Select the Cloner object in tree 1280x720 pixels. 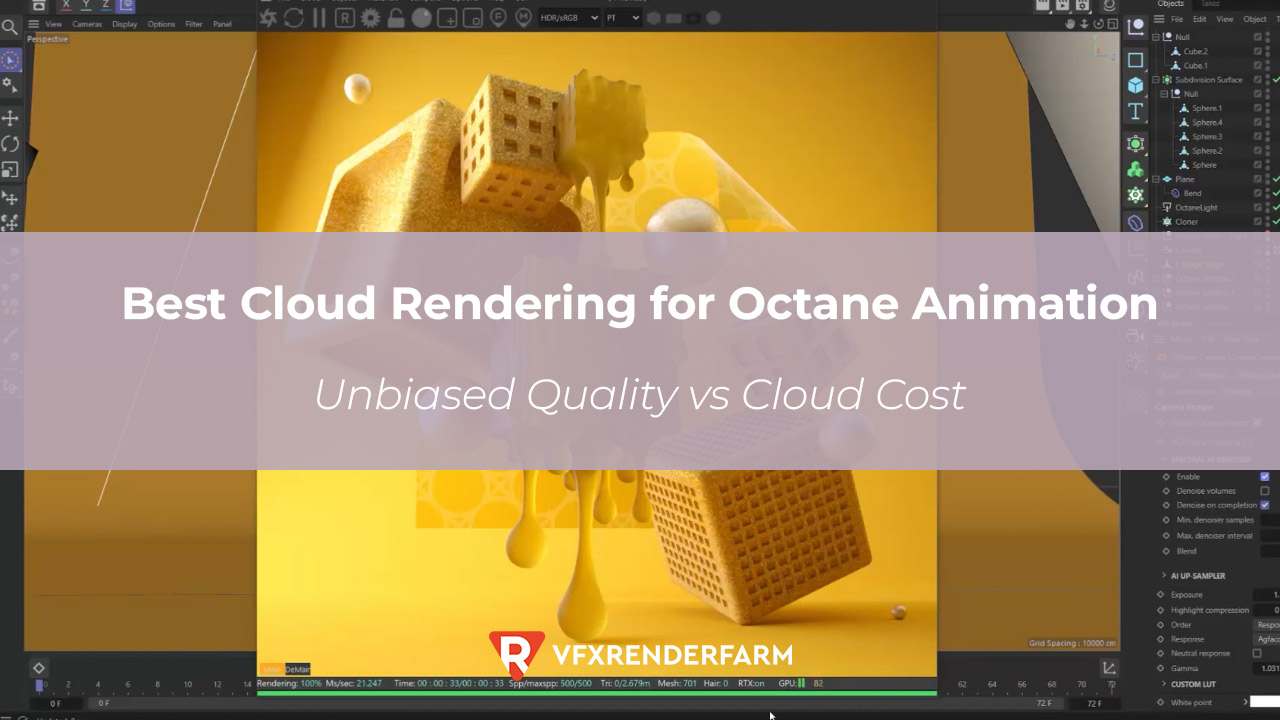(1186, 222)
